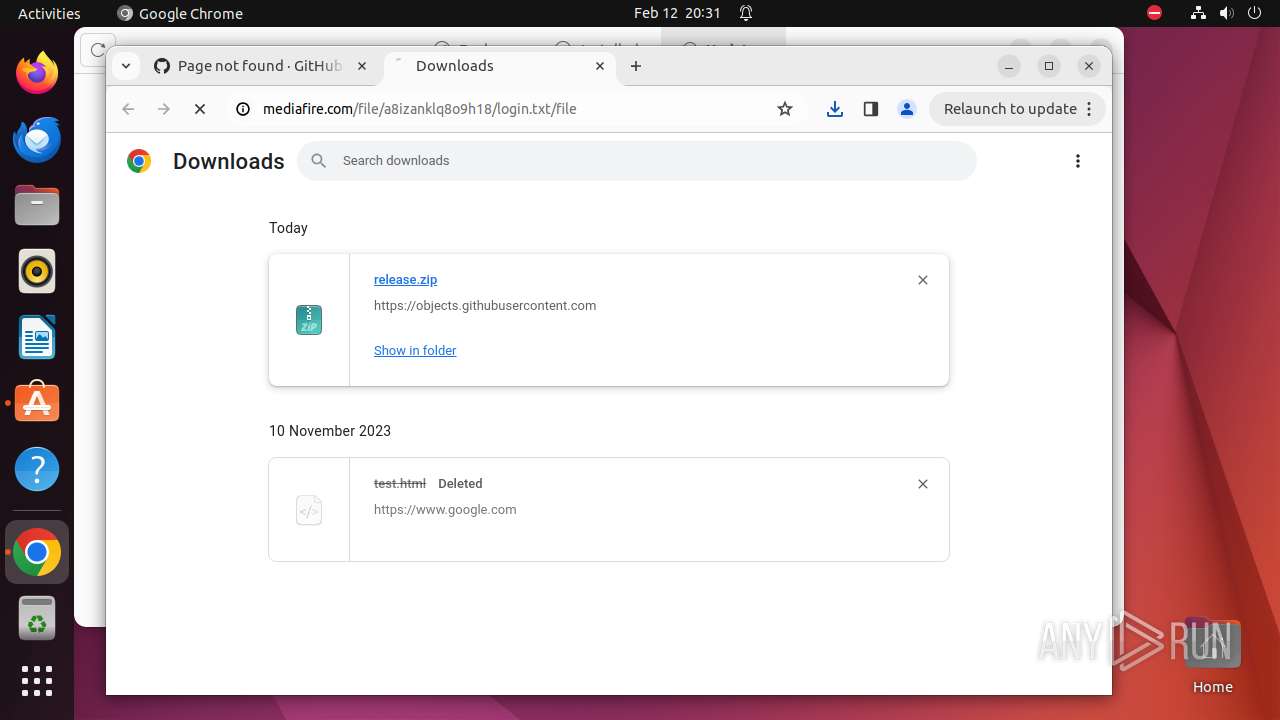Open the Activities overview
The width and height of the screenshot is (1280, 720).
click(x=49, y=13)
